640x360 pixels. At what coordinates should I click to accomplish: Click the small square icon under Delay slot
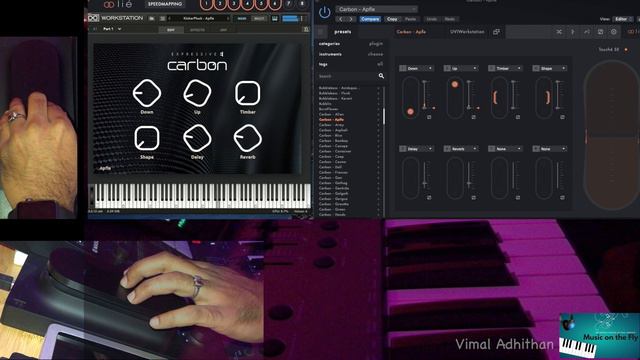click(429, 198)
